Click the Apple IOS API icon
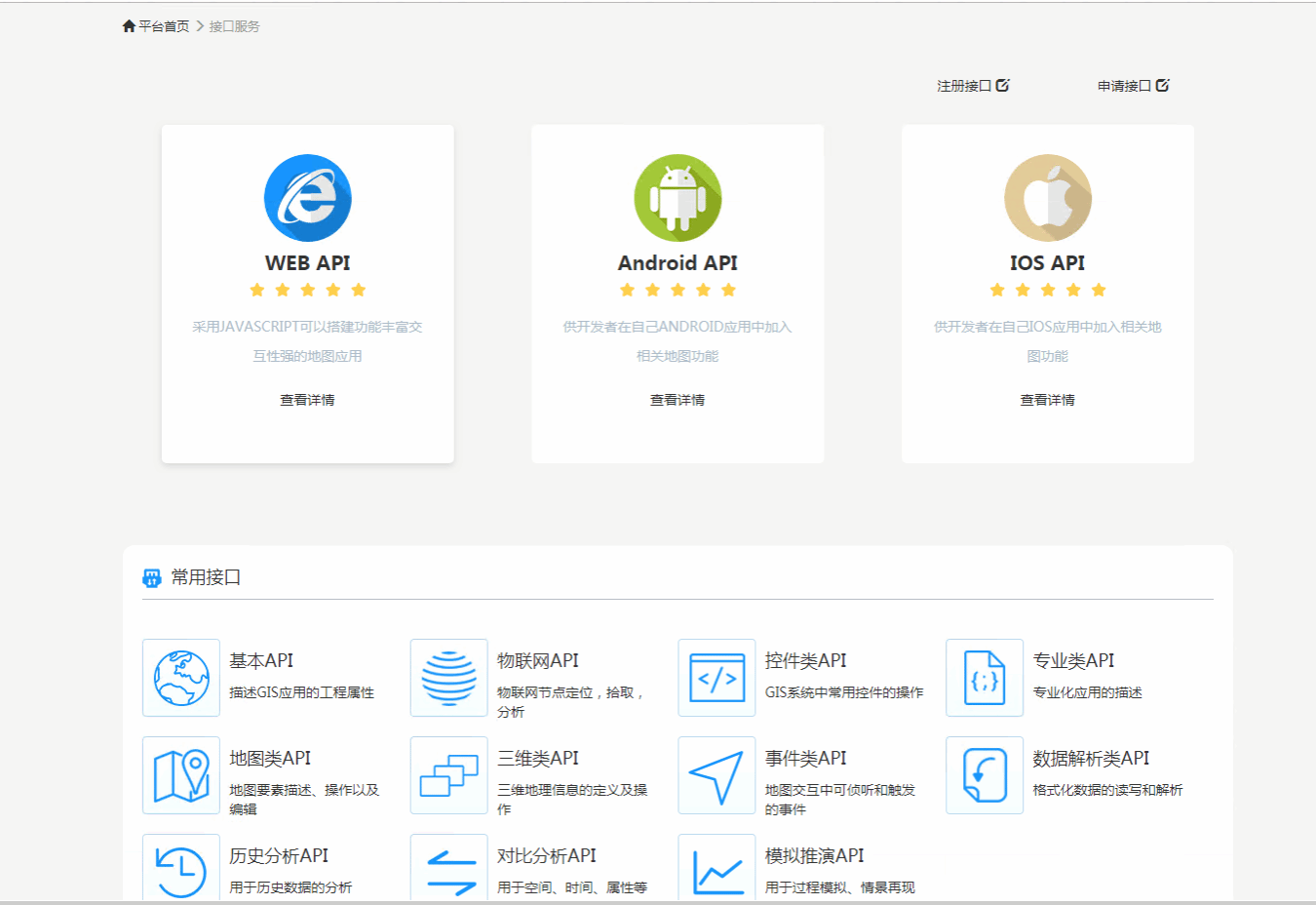The image size is (1316, 905). click(1048, 198)
